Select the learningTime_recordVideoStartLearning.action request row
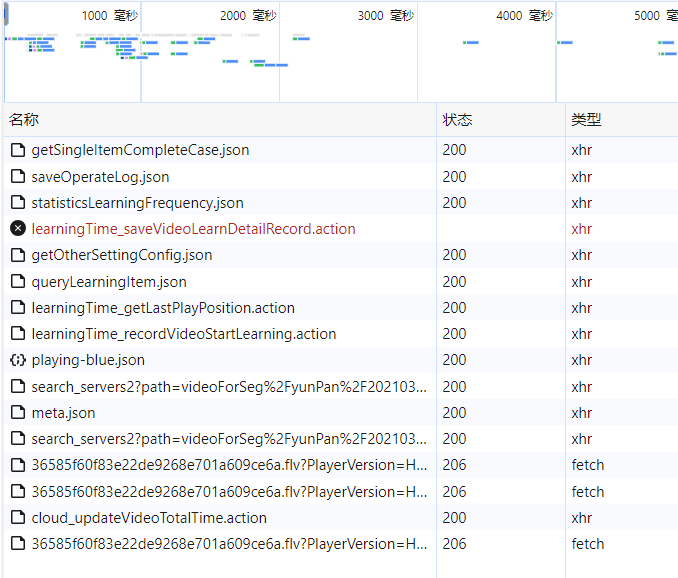 (x=183, y=334)
